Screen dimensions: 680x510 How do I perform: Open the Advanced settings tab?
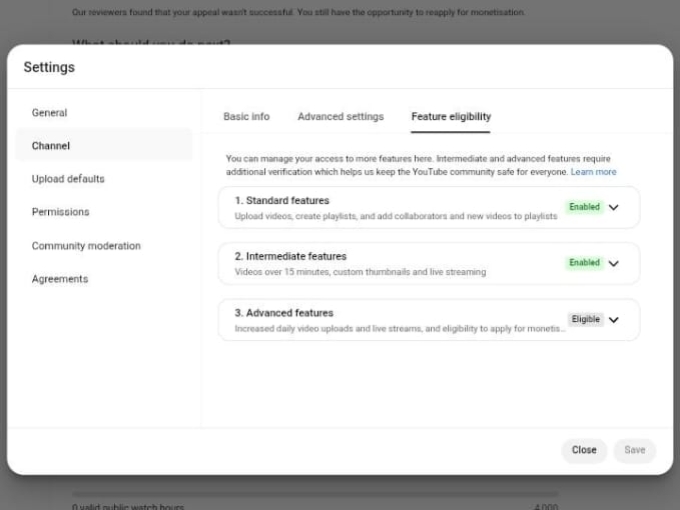pyautogui.click(x=340, y=117)
